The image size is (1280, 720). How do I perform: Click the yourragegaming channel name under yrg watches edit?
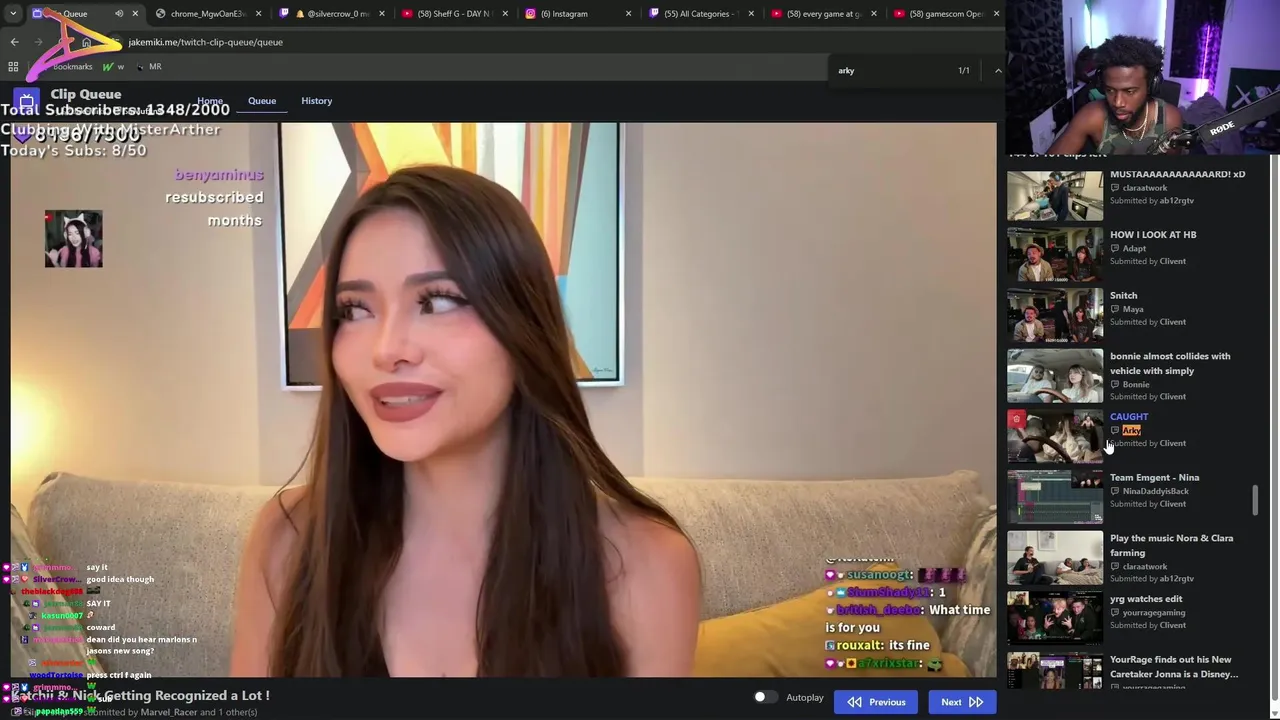pos(1153,613)
